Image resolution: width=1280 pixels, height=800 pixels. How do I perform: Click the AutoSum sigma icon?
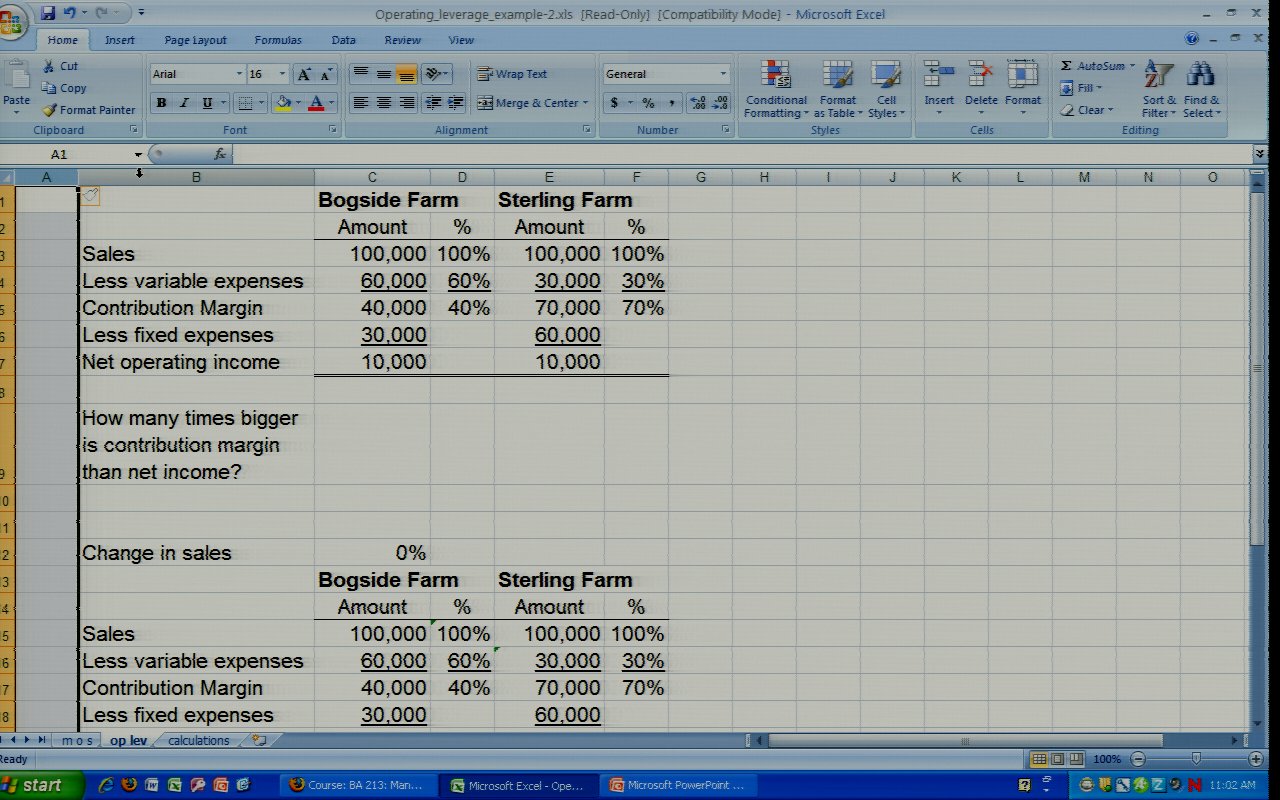(1066, 66)
